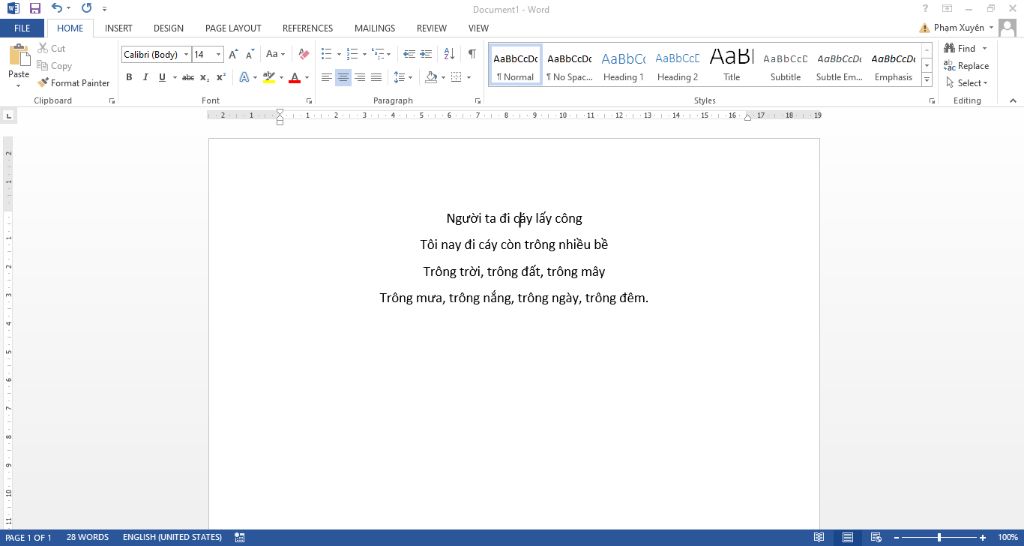
Task: Expand the Styles gallery with More
Action: 927,80
